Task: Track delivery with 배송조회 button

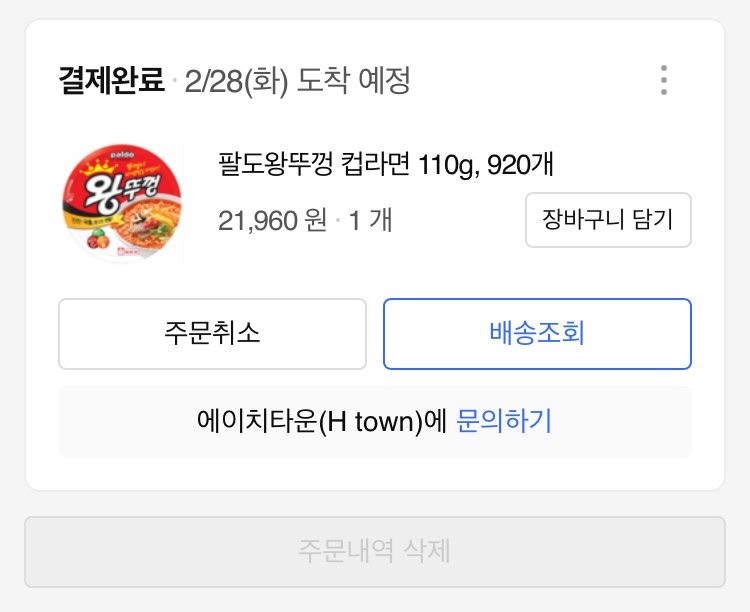Action: point(537,334)
